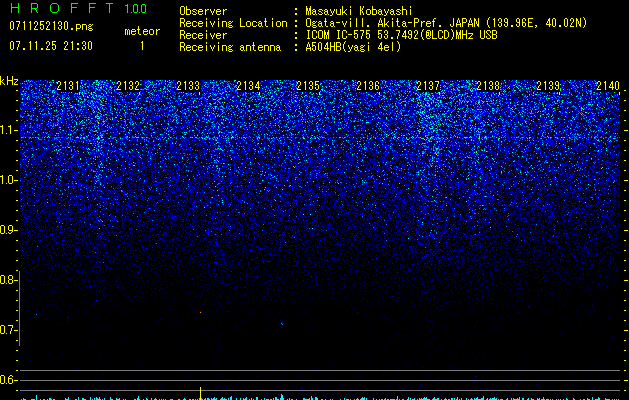The image size is (629, 400).
Task: Click time marker 2131
Action: (x=68, y=85)
